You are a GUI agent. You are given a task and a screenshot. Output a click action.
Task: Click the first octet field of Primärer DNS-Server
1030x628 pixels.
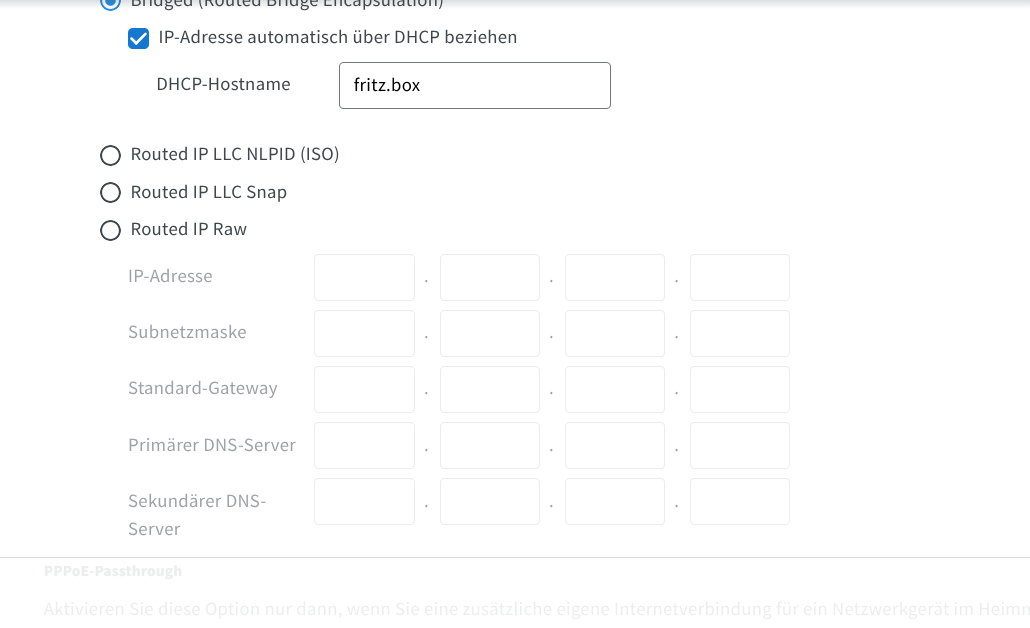click(x=364, y=445)
